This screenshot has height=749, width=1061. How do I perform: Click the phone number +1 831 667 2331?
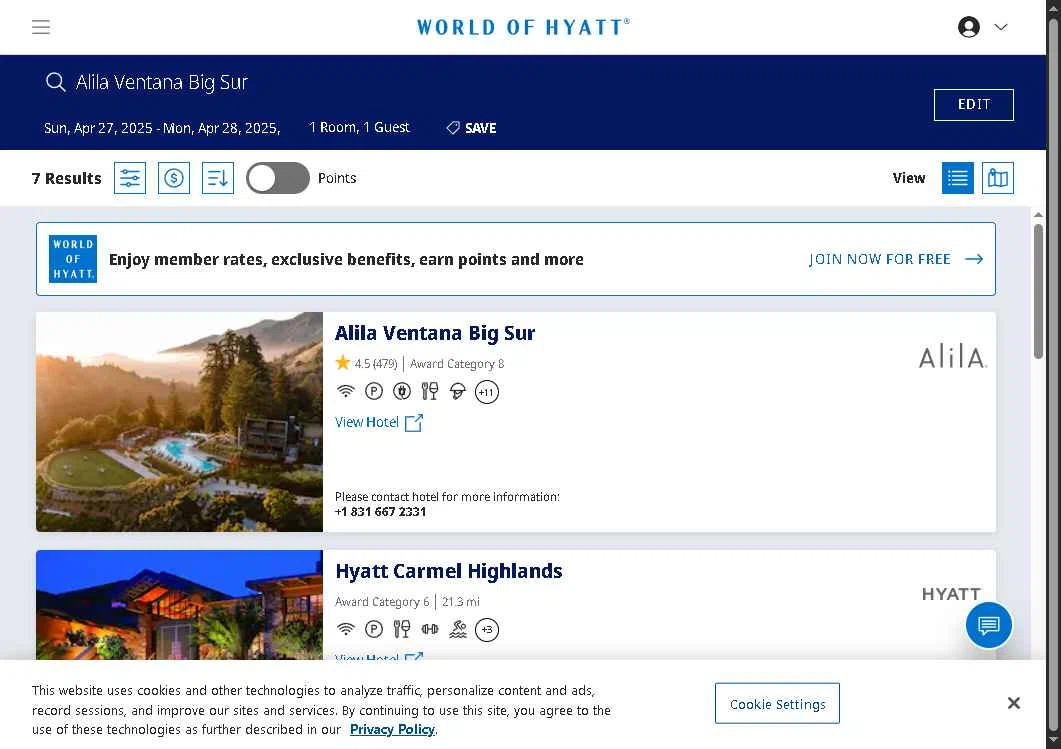click(380, 512)
